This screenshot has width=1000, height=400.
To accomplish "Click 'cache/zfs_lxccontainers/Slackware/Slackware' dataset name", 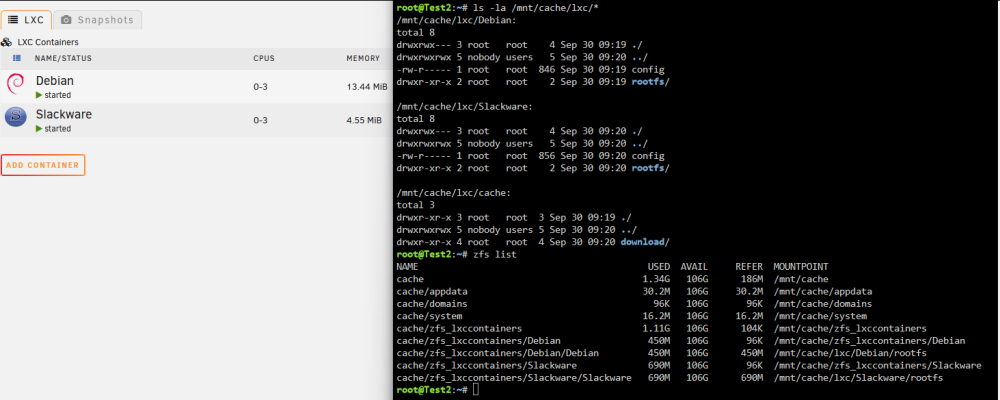I will [514, 378].
